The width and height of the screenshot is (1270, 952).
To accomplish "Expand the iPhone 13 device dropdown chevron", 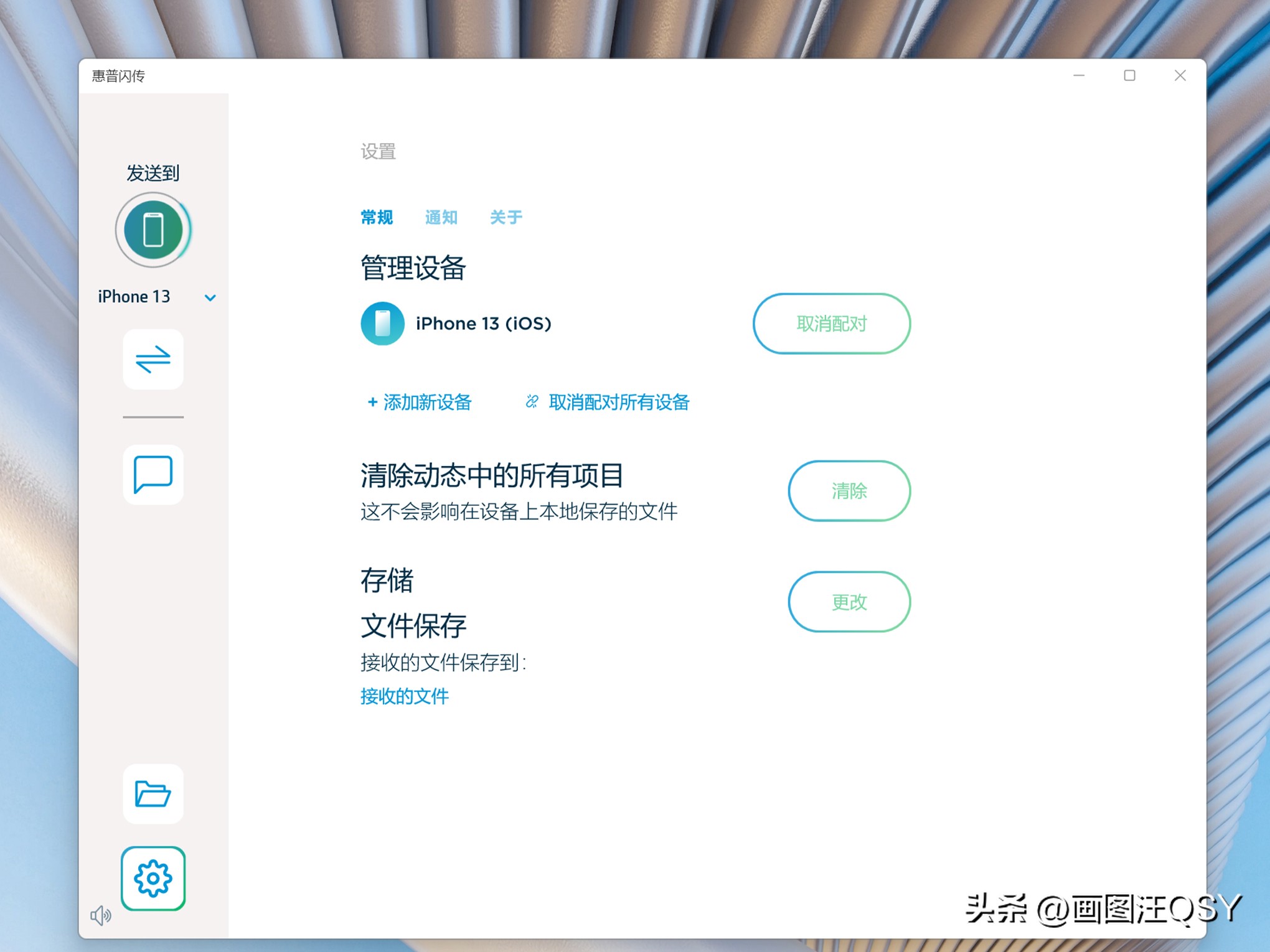I will (210, 297).
